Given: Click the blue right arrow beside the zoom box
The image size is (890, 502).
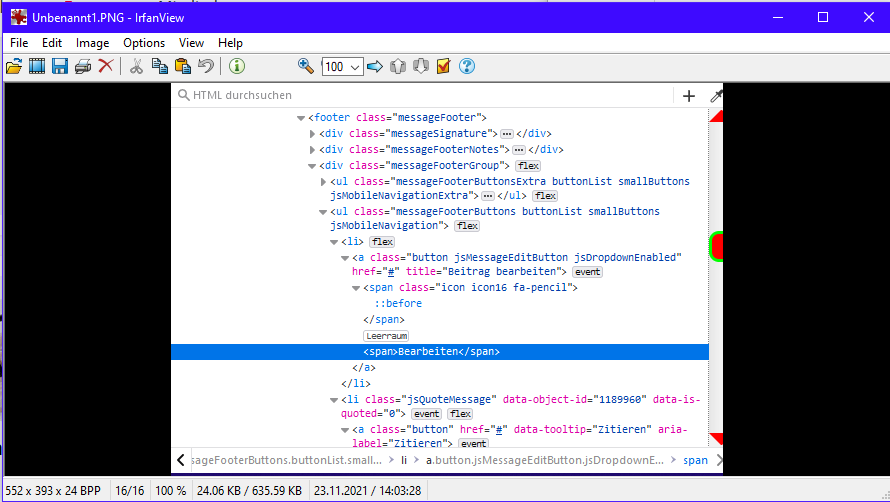Looking at the screenshot, I should (x=375, y=66).
